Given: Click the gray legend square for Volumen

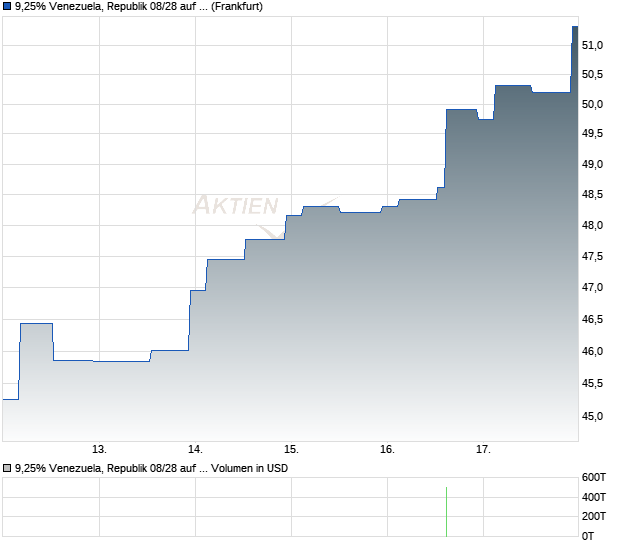Looking at the screenshot, I should pyautogui.click(x=7, y=468).
